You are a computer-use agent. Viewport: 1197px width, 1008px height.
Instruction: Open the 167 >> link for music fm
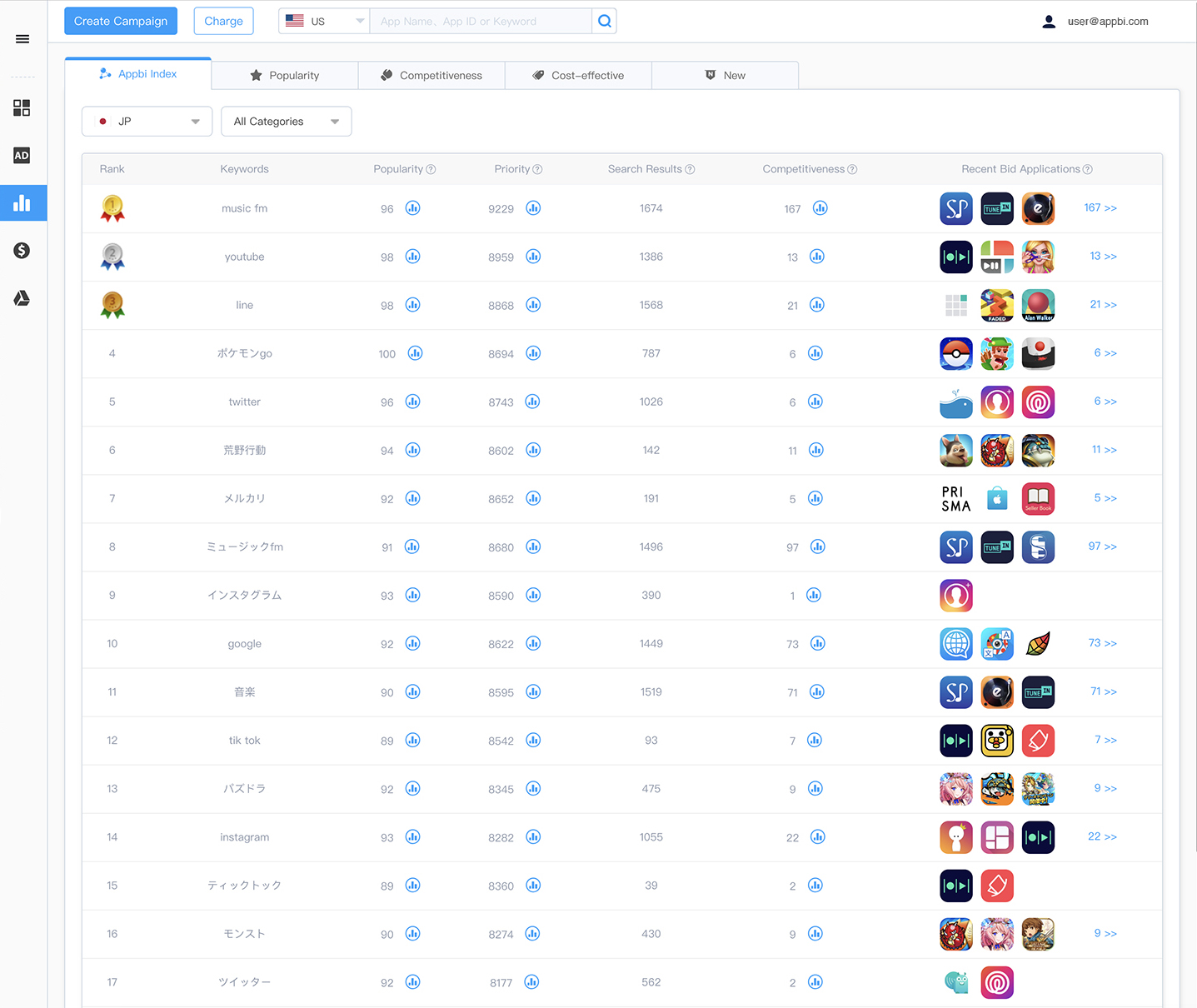pos(1100,207)
